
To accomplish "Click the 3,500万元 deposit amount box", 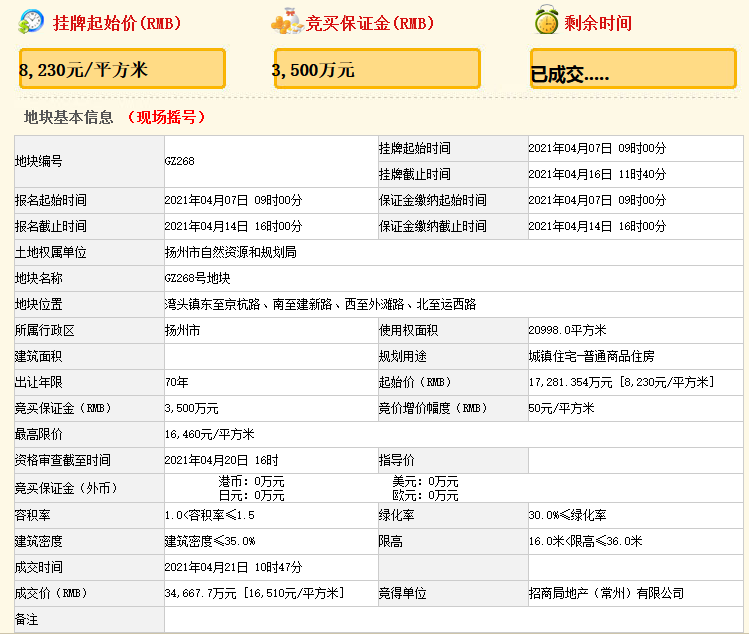I will [x=376, y=69].
